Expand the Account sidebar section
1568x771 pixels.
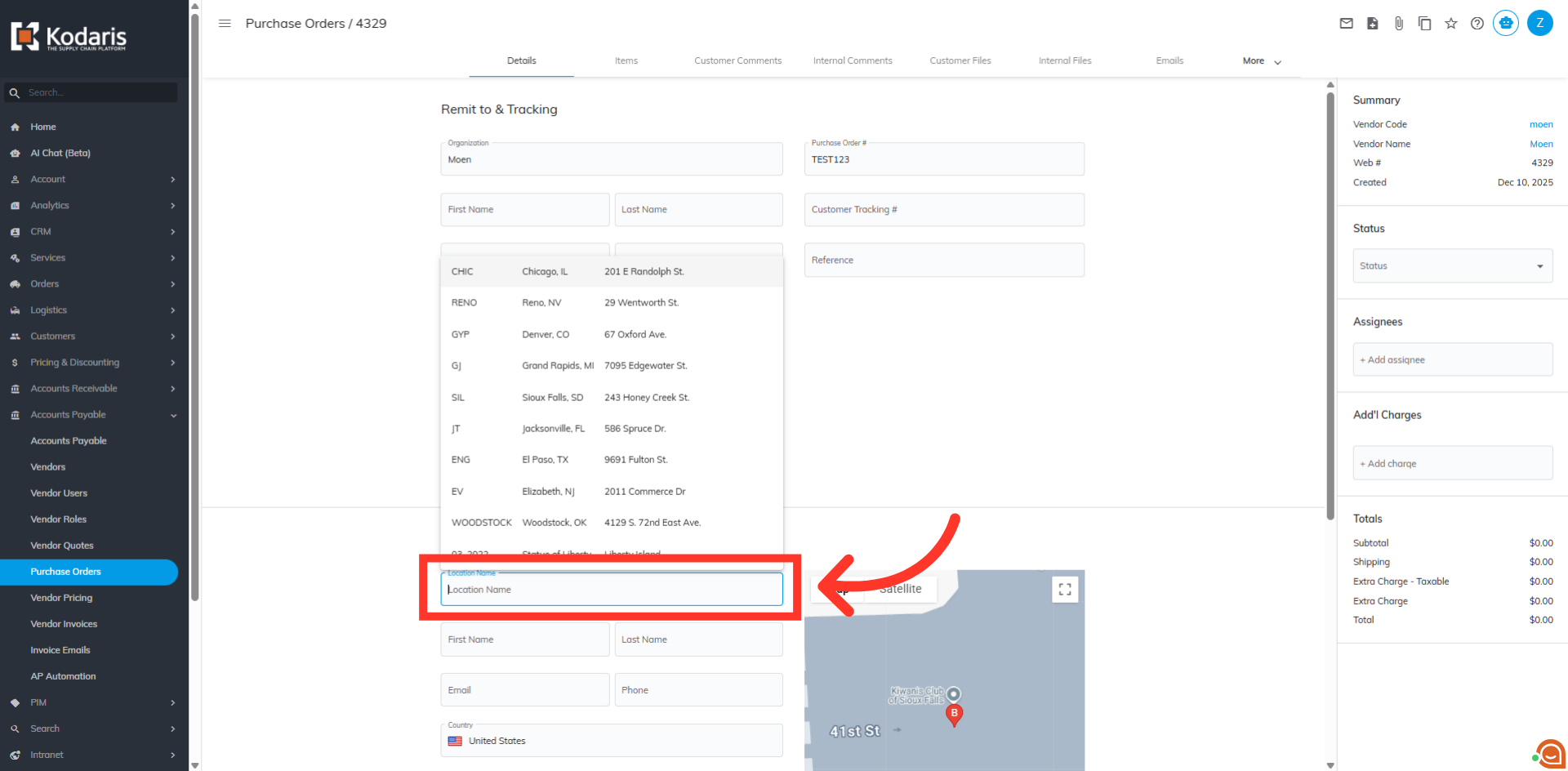tap(89, 180)
